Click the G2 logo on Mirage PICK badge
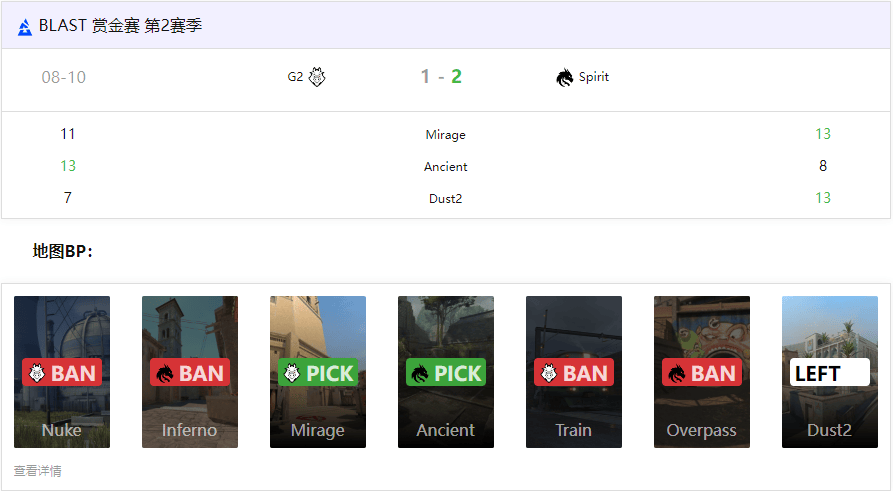Screen dimensions: 893x491 292,374
